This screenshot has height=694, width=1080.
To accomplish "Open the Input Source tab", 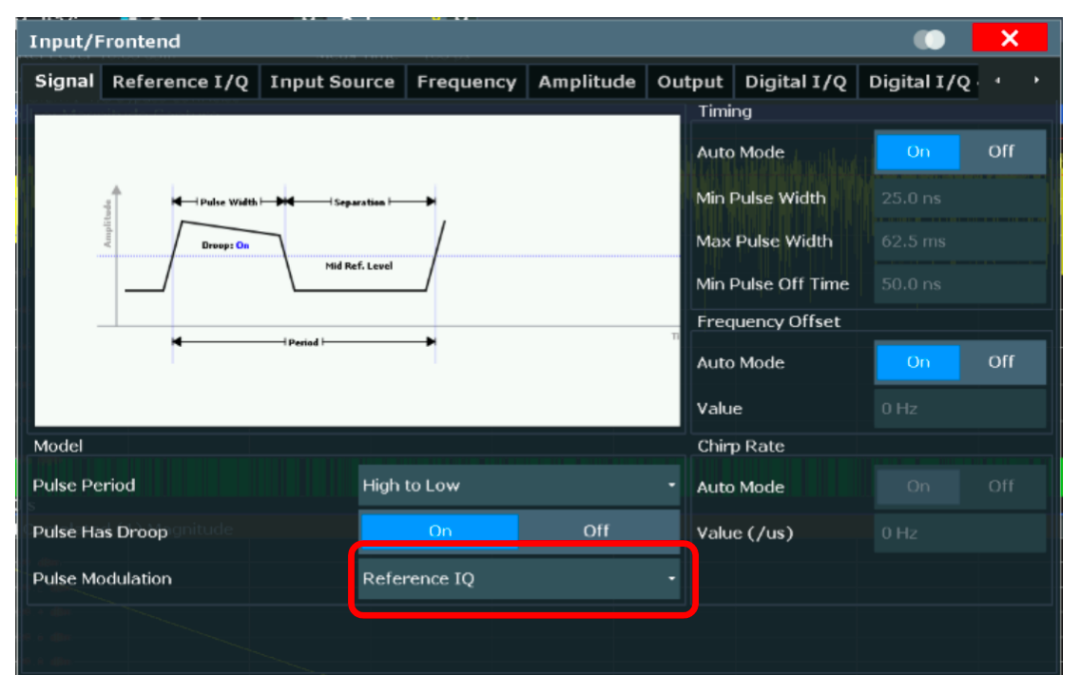I will tap(332, 82).
